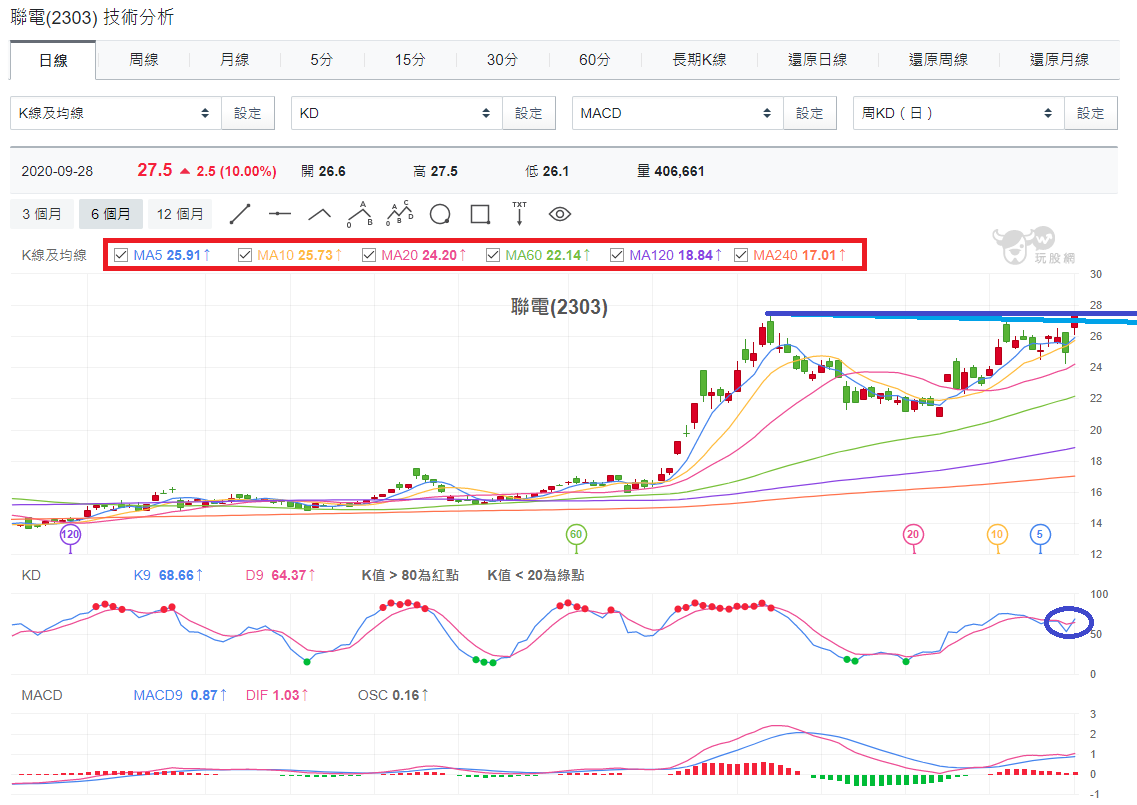The height and width of the screenshot is (805, 1137).
Task: Select the 0-A-B three-point wave tool
Action: [x=360, y=214]
